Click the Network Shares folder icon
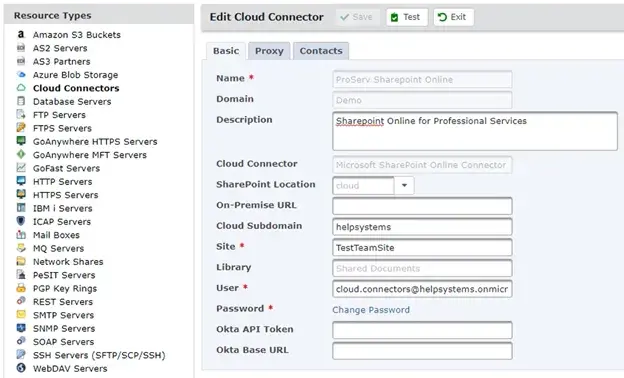The image size is (624, 378). click(21, 261)
